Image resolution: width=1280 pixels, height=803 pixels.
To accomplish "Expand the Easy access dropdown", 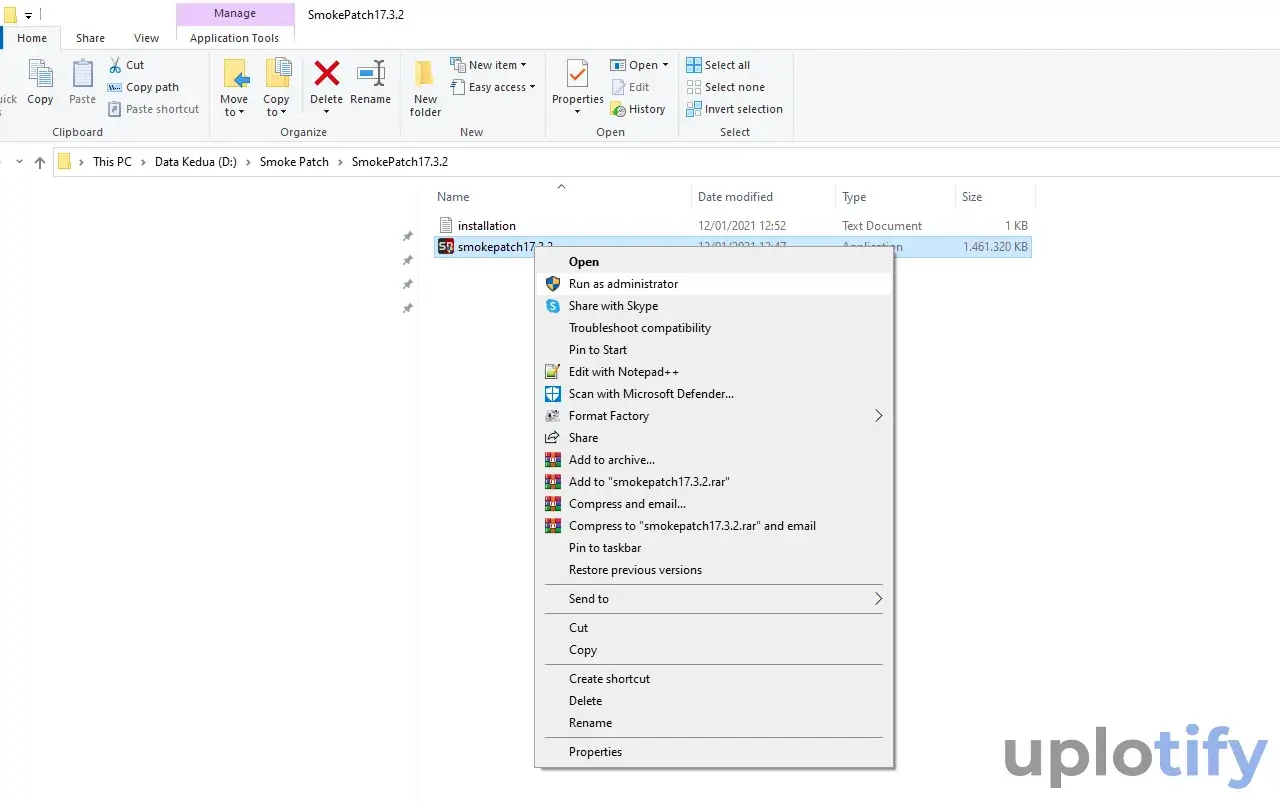I will pos(492,87).
